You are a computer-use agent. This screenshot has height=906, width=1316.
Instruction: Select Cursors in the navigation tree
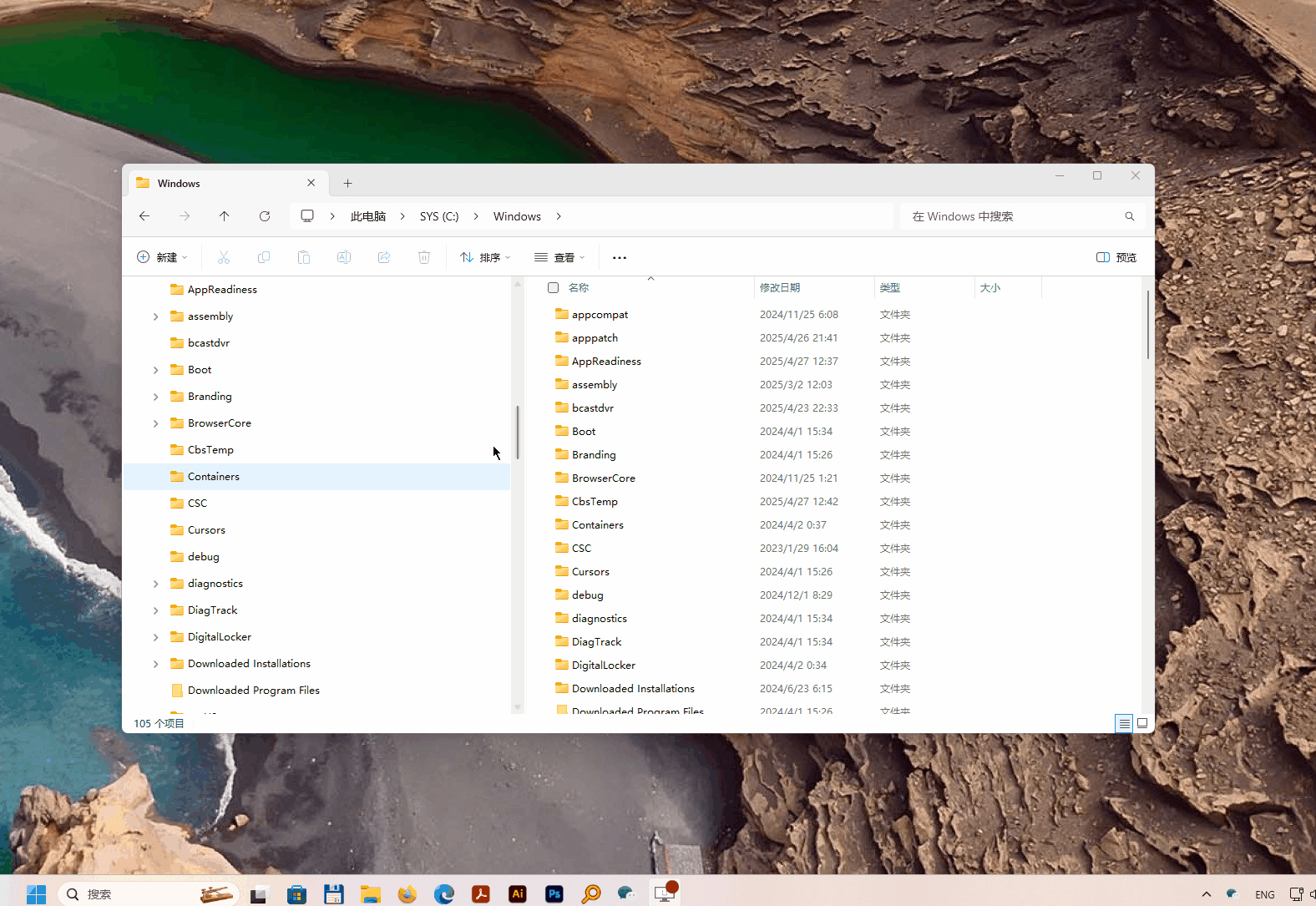[x=317, y=530]
